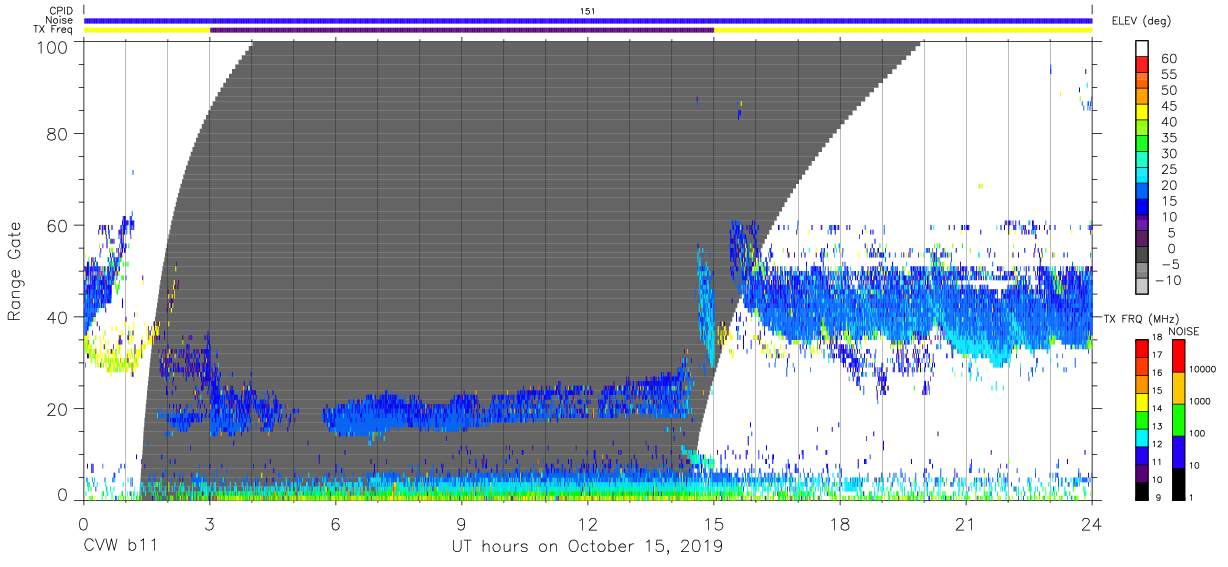The height and width of the screenshot is (567, 1228).
Task: Click the NOISE legend title
Action: [1184, 330]
